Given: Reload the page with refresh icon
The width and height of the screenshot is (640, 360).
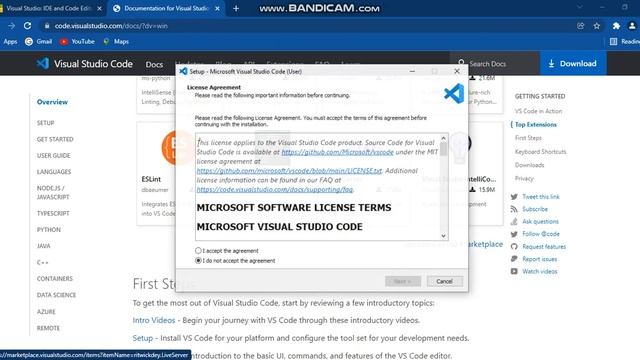Looking at the screenshot, I should pyautogui.click(x=27, y=26).
